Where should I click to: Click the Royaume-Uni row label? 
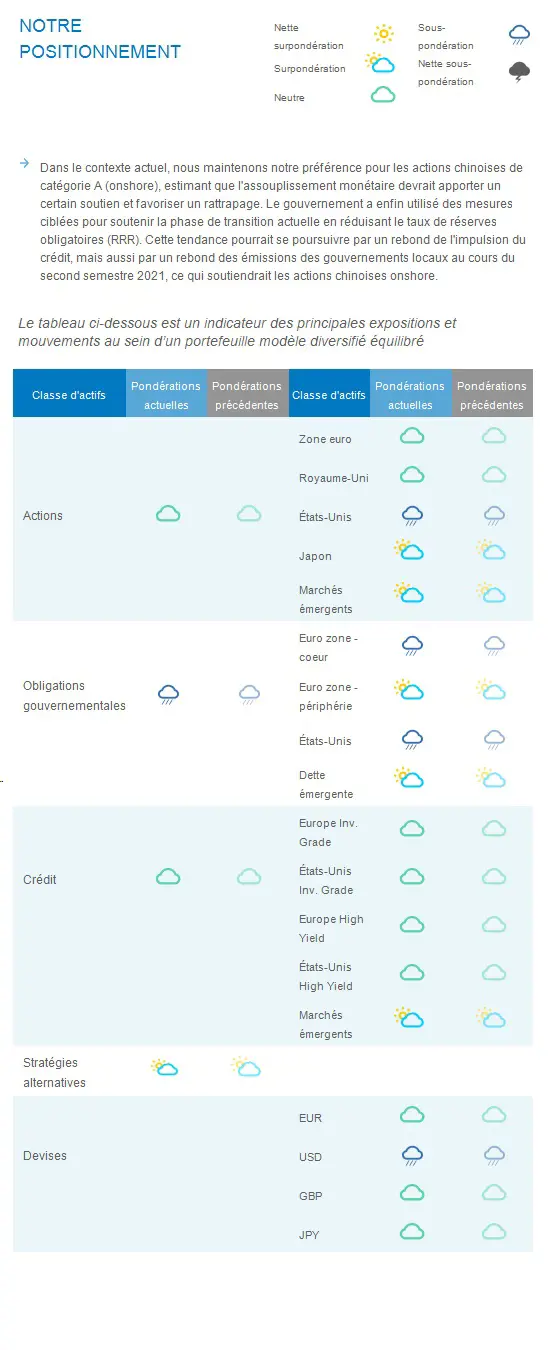point(334,478)
